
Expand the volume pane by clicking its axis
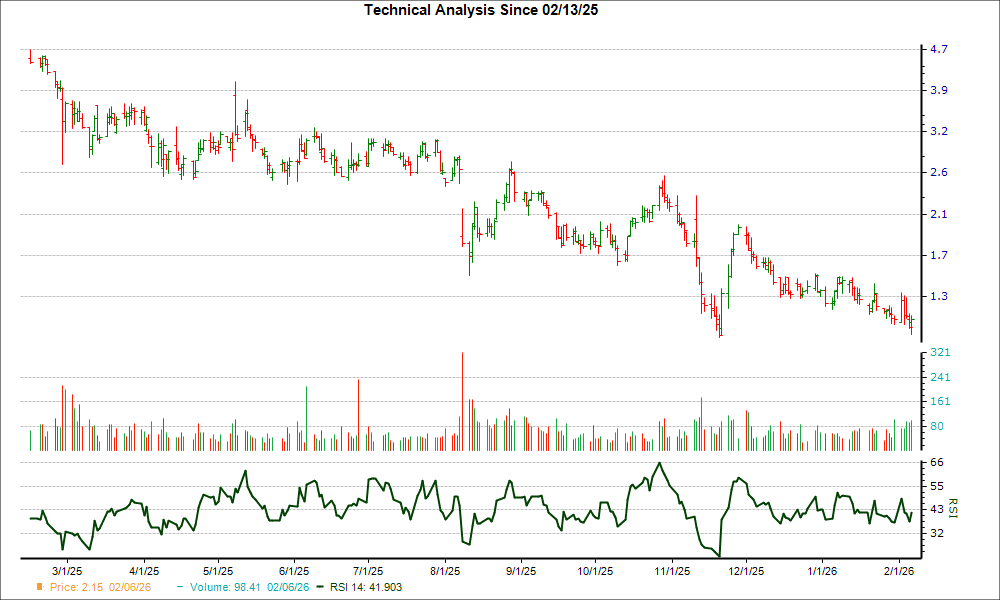pos(928,400)
